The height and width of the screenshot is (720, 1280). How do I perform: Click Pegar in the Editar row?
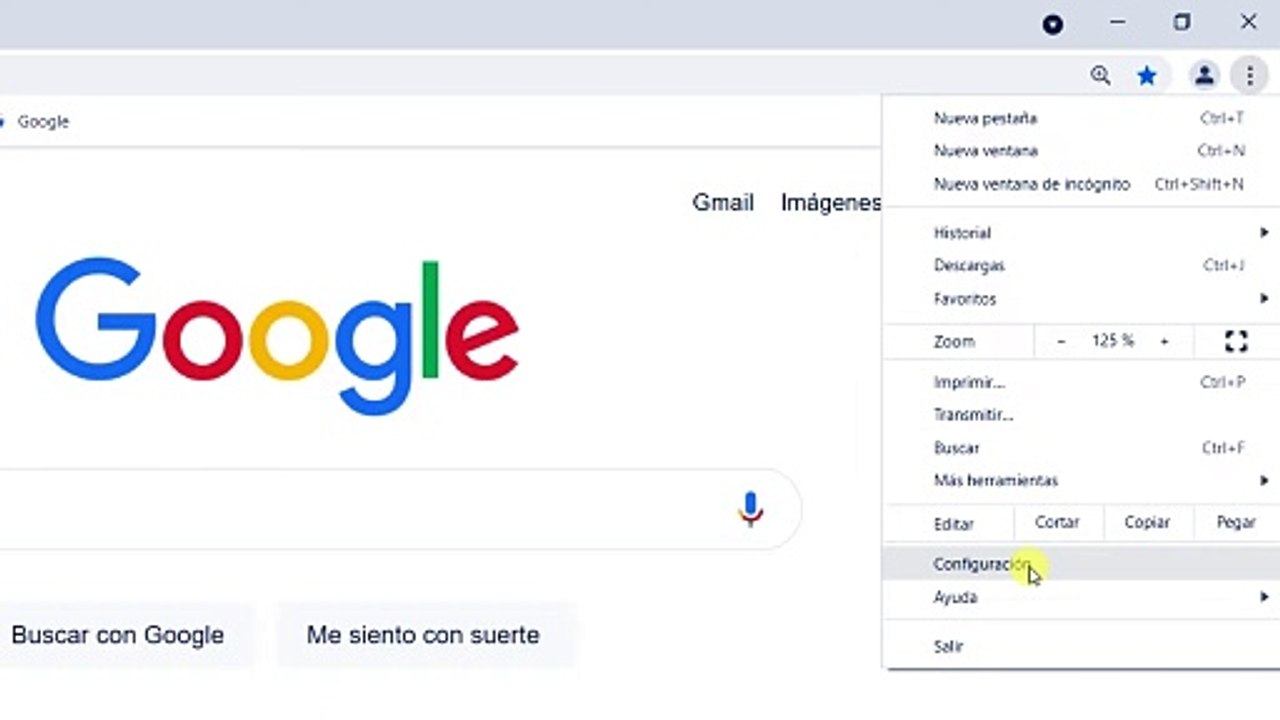tap(1236, 522)
